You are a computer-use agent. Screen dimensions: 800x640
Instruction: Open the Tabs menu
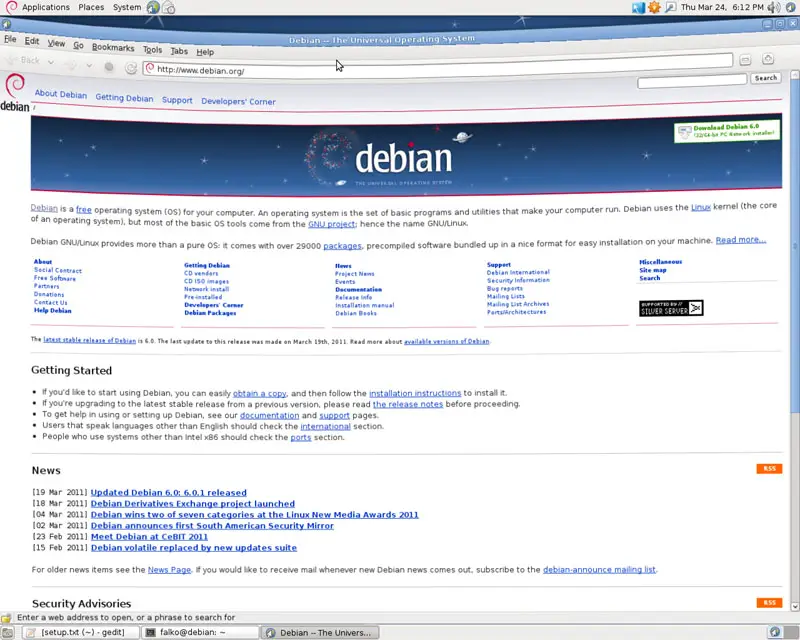tap(179, 51)
